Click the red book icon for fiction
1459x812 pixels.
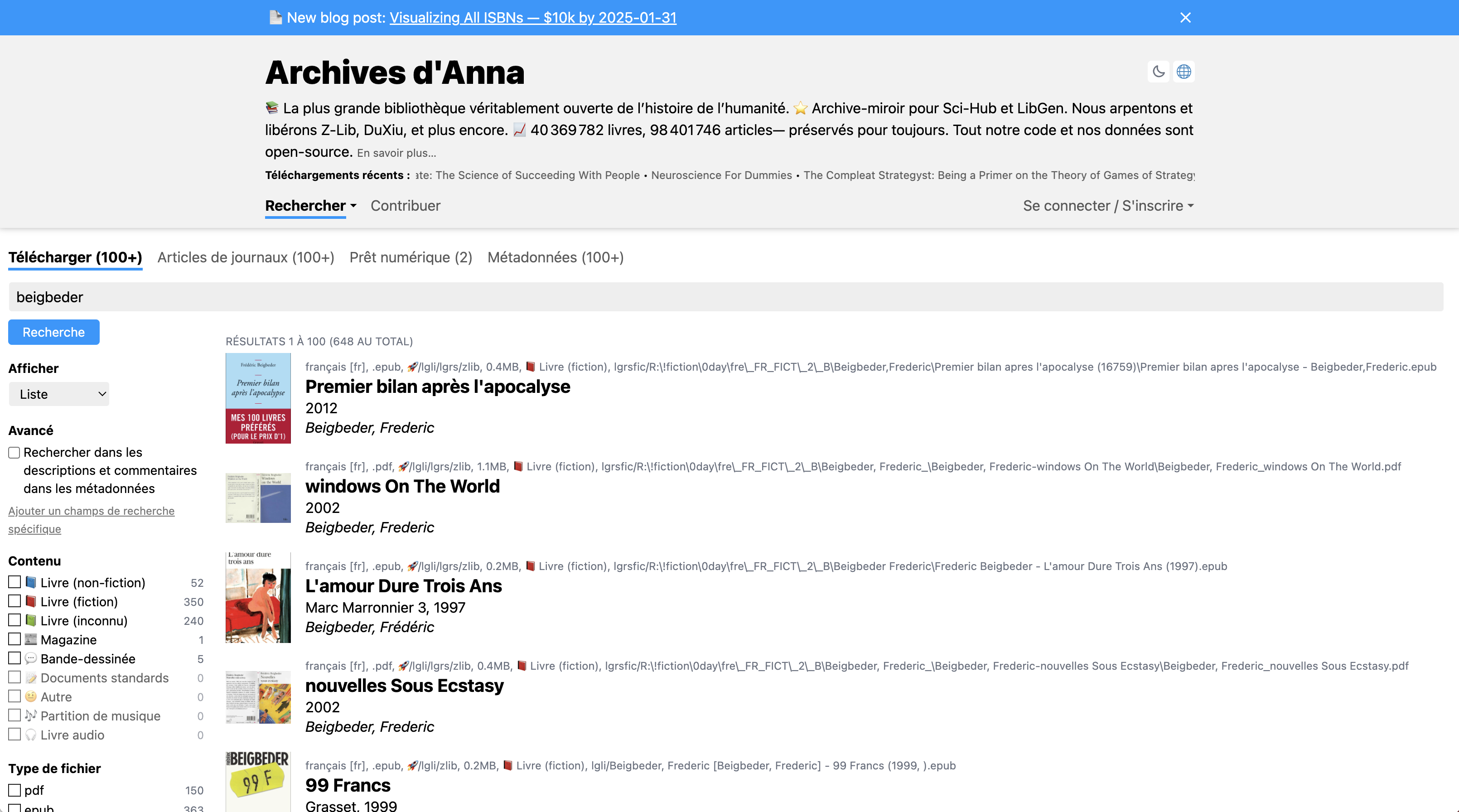click(x=31, y=601)
